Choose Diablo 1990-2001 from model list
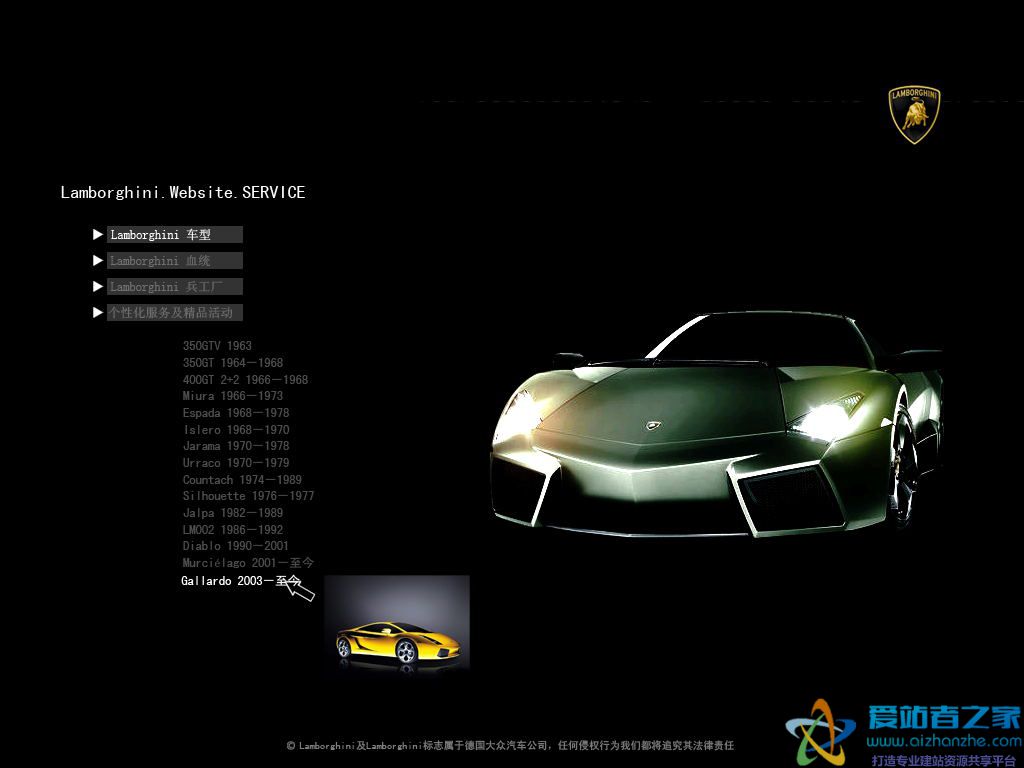 [x=235, y=546]
